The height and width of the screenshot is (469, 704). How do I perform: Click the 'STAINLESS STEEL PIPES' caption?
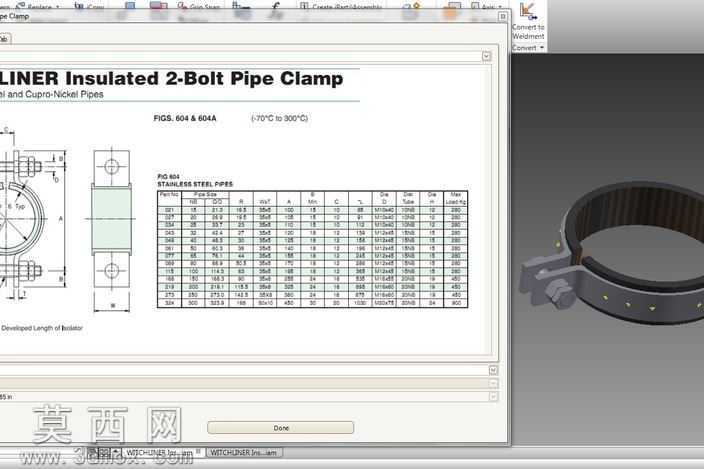[x=195, y=184]
